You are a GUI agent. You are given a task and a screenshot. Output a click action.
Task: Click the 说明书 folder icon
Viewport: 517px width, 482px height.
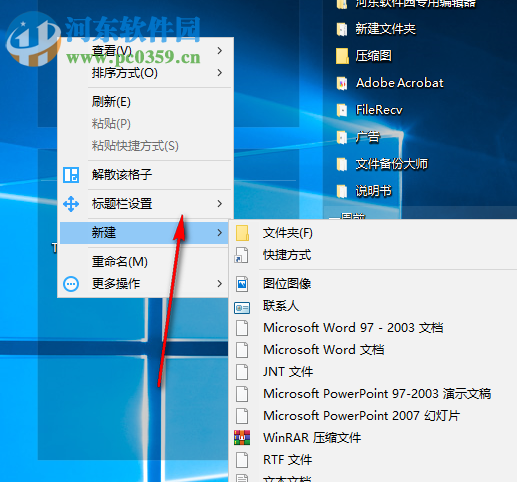click(342, 191)
